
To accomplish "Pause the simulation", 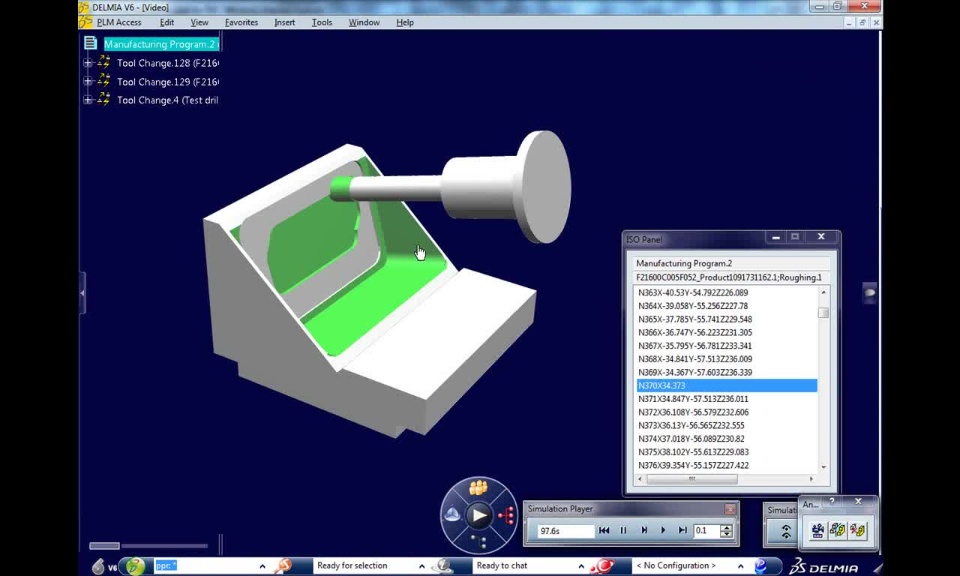I will click(x=623, y=530).
